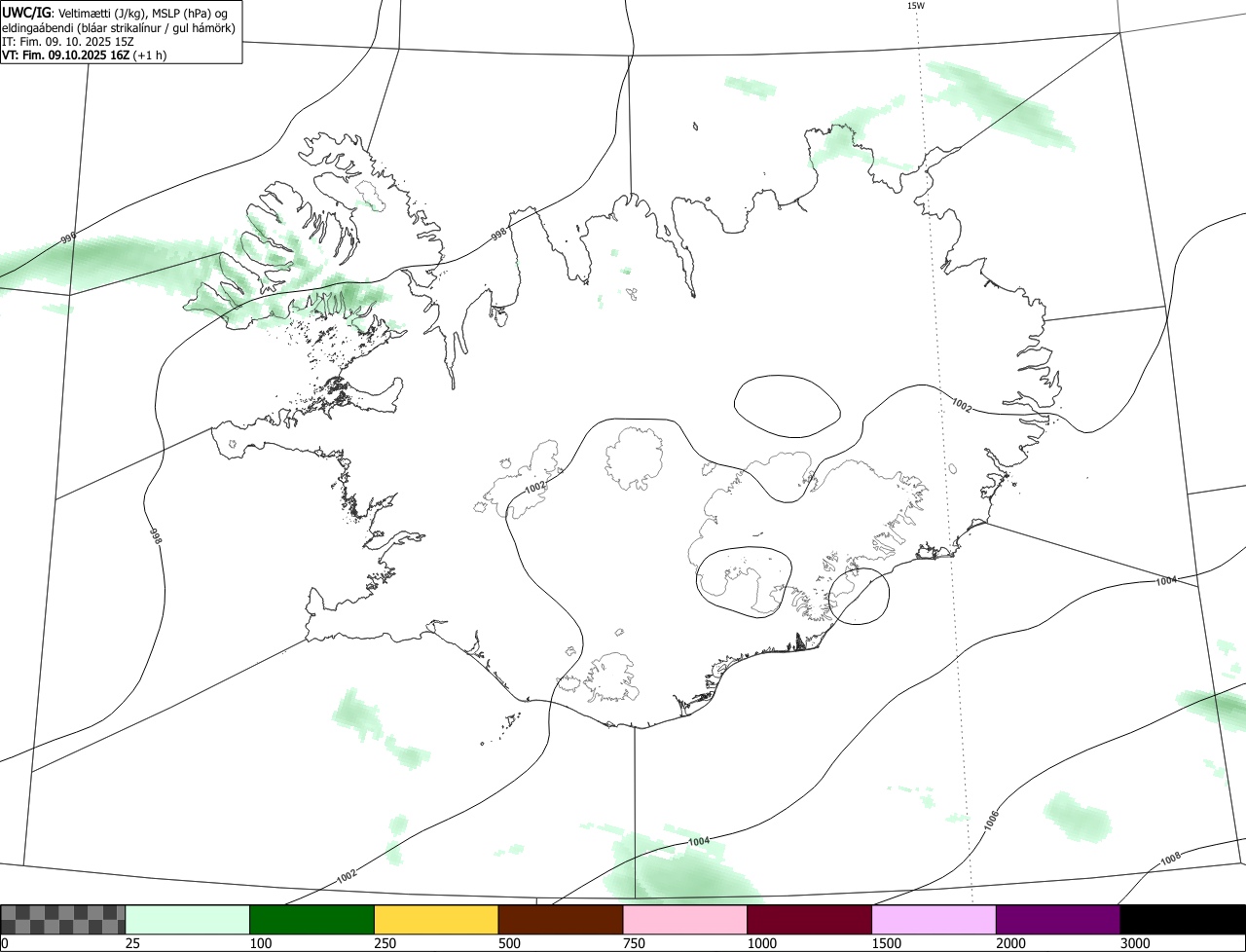Click the title line 'UWC/IG: Veltimætti (J/kg), MSLP (hPa) og'
The width and height of the screenshot is (1246, 952).
114,12
